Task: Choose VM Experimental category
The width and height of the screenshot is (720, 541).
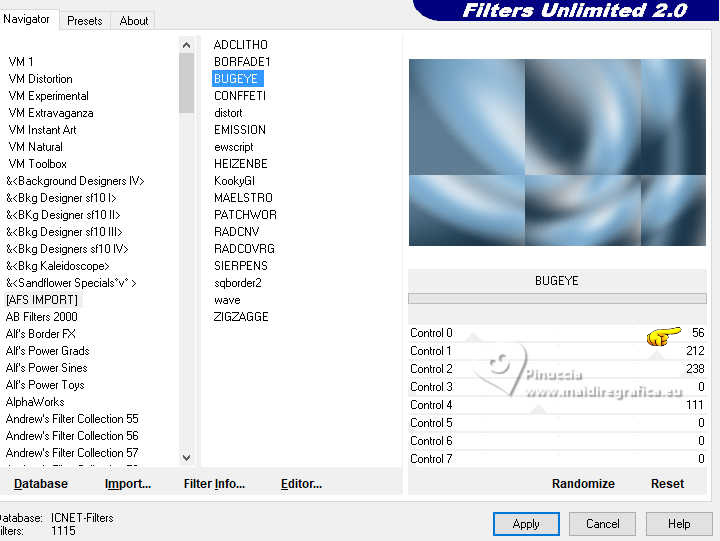Action: [x=48, y=96]
